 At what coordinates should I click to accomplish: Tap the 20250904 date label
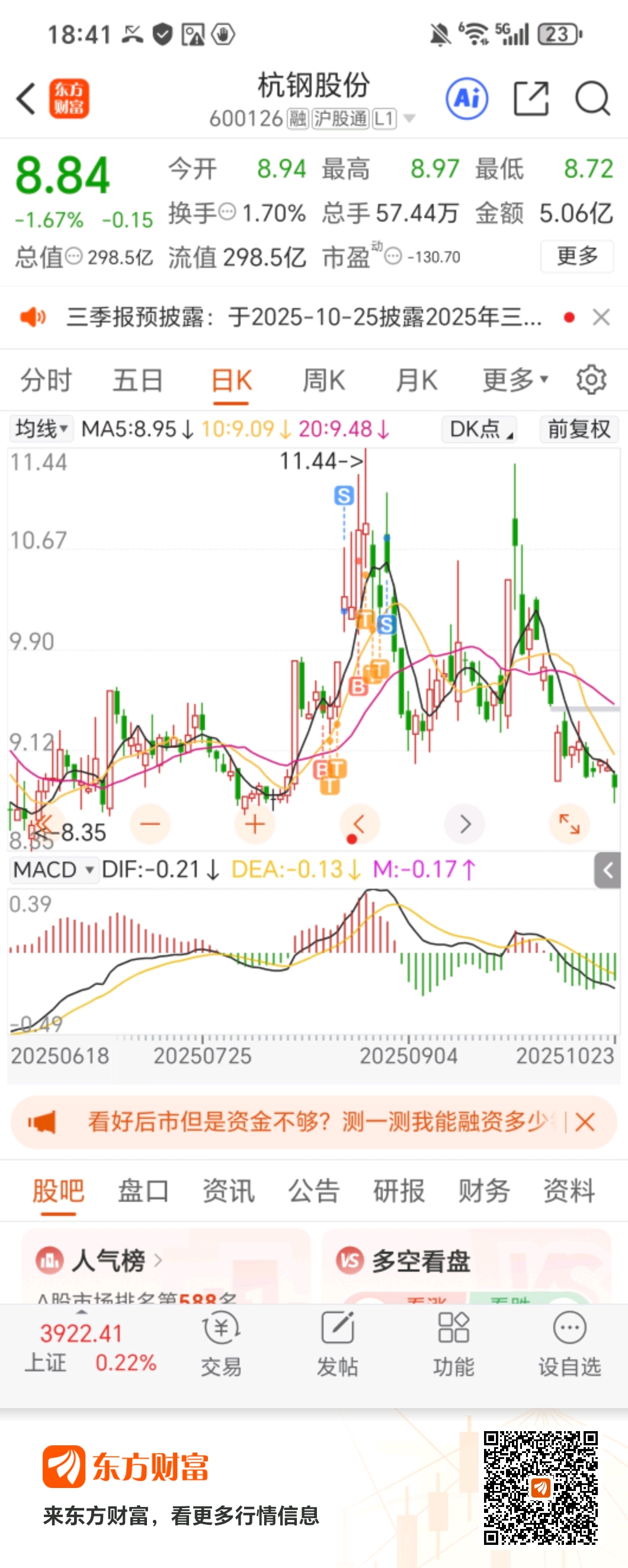pos(408,1056)
